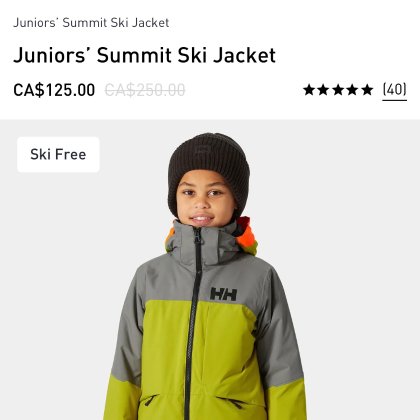Click the HH logo on the jacket

point(223,294)
